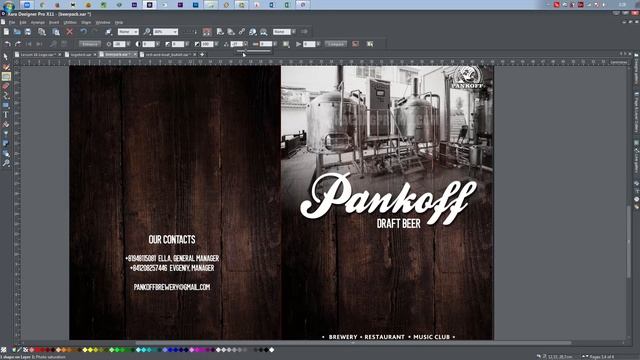Click the Open file folder icon
This screenshot has height=360, width=640.
17,31
